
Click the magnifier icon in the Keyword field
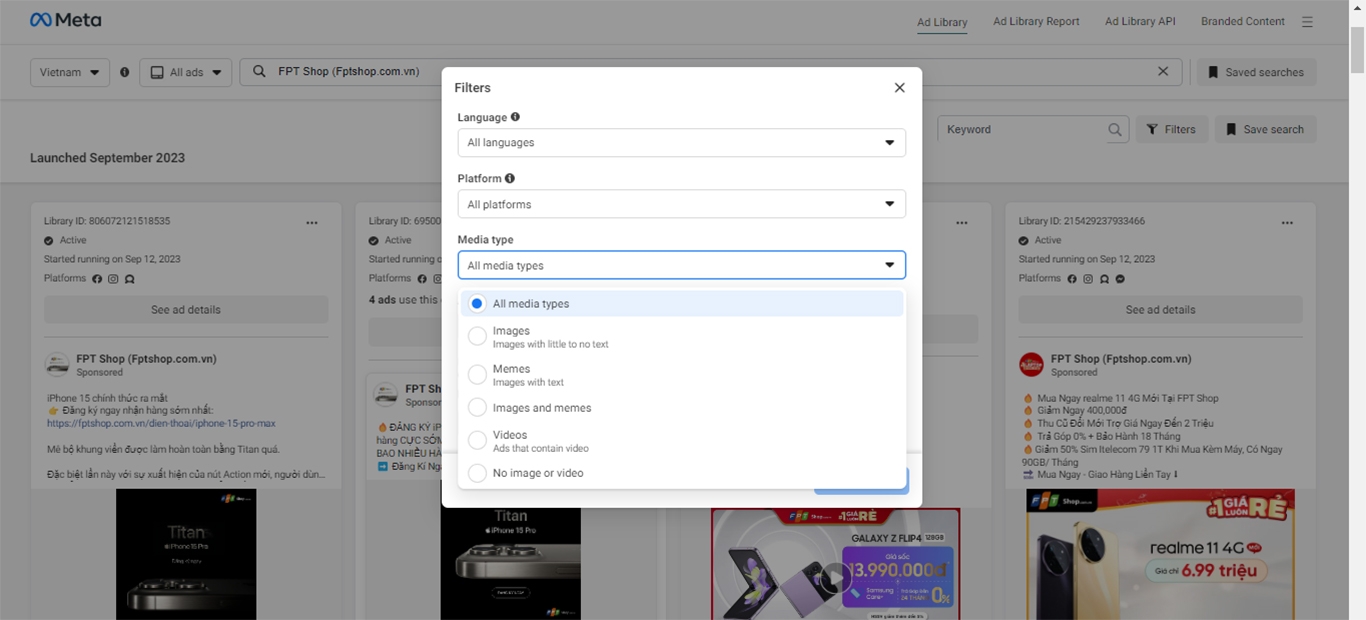(1115, 129)
